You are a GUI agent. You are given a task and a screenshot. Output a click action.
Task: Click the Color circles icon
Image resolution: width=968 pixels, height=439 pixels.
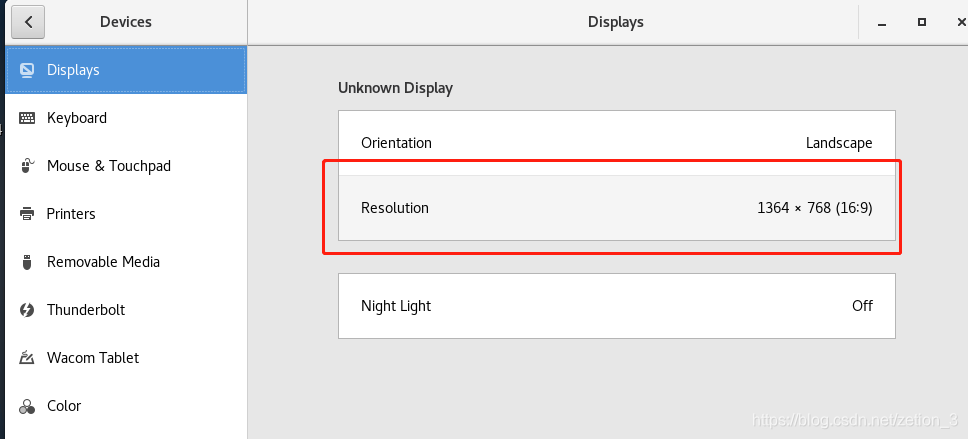click(x=27, y=406)
